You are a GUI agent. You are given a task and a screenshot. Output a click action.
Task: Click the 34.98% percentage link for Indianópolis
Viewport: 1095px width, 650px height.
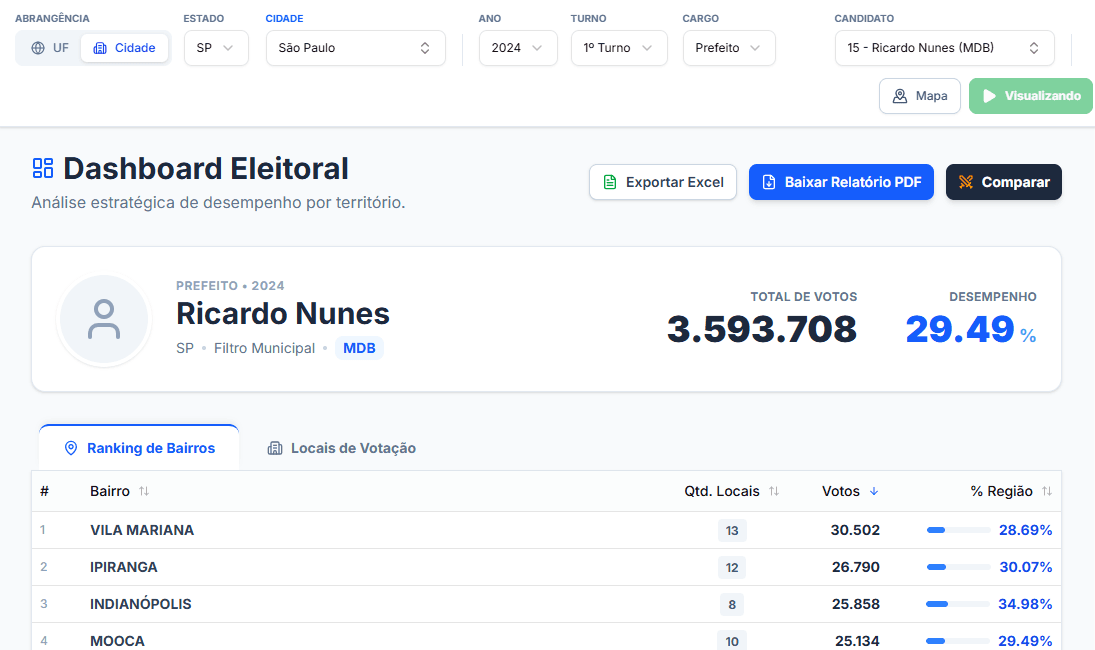point(1026,604)
